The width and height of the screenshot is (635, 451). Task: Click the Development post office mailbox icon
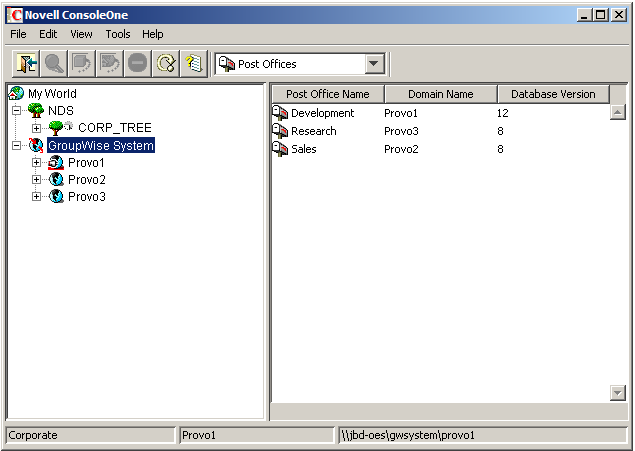(280, 113)
